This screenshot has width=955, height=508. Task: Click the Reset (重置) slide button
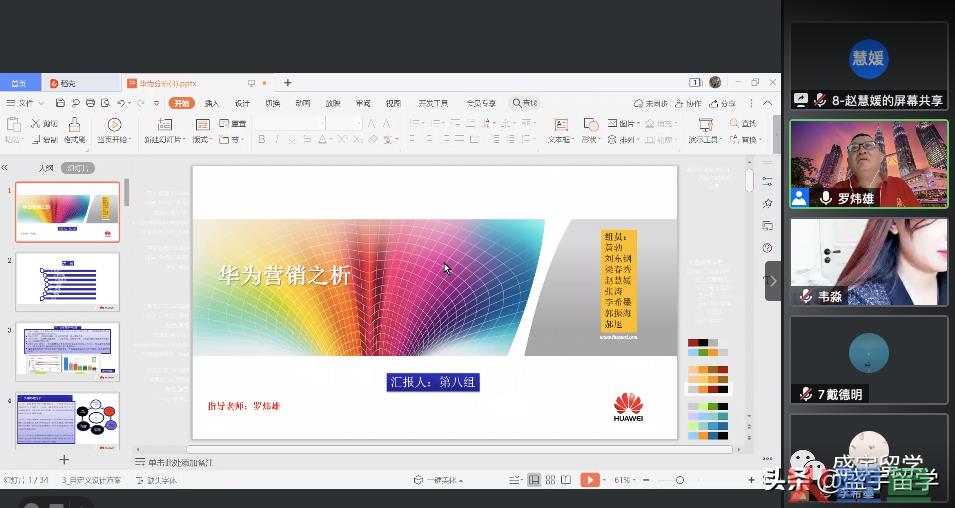pyautogui.click(x=232, y=124)
